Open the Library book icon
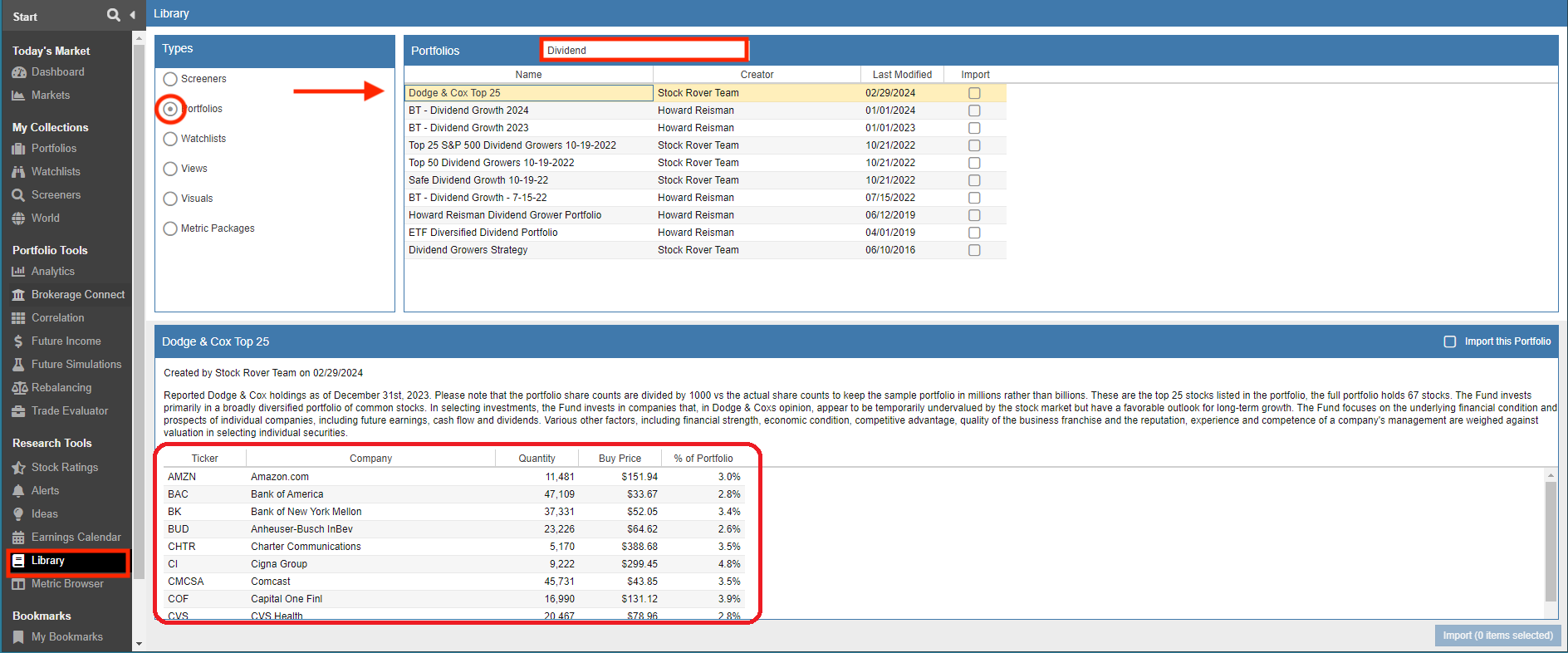Image resolution: width=1568 pixels, height=653 pixels. coord(18,561)
